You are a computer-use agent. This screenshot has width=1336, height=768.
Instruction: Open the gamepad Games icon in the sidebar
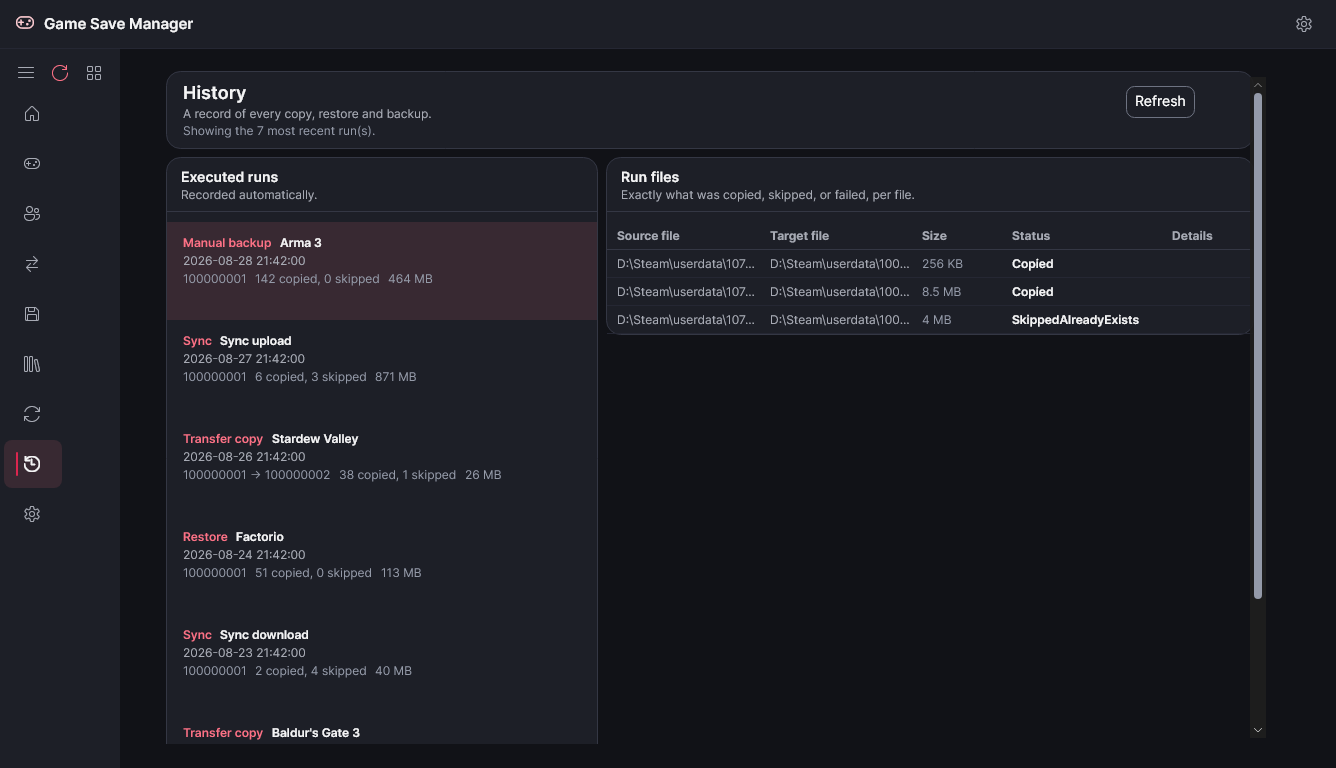pos(32,164)
